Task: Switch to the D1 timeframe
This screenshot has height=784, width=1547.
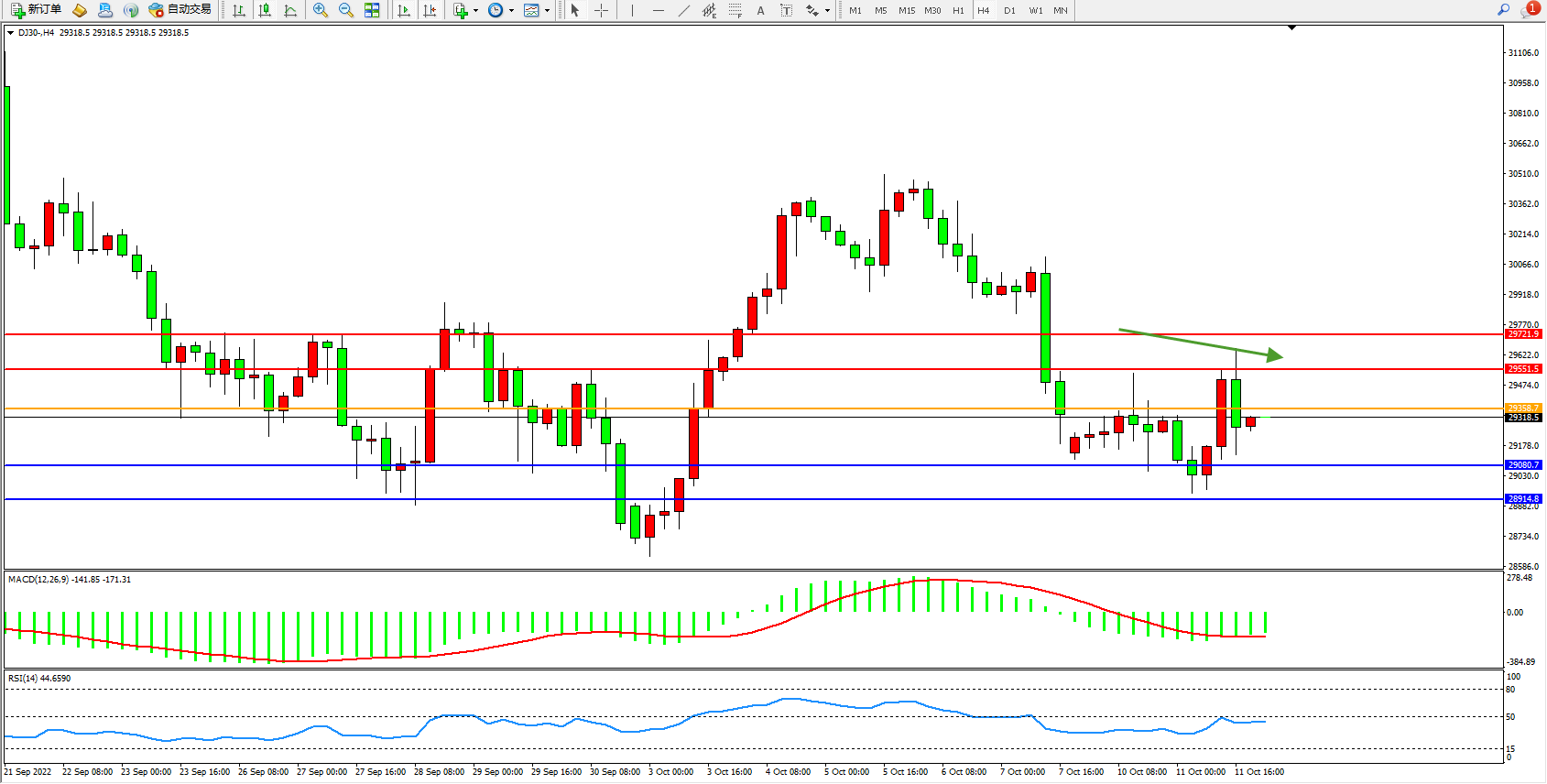Action: tap(1009, 11)
